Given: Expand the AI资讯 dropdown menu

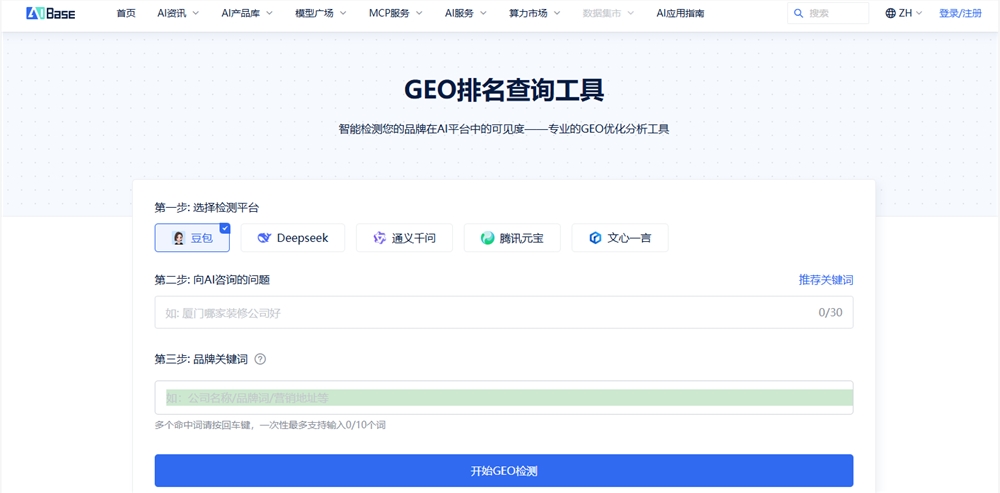Looking at the screenshot, I should 178,13.
